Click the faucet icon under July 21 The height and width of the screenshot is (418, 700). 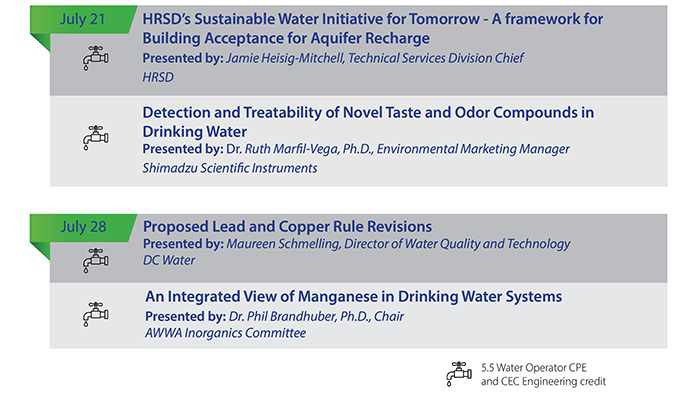tap(94, 57)
